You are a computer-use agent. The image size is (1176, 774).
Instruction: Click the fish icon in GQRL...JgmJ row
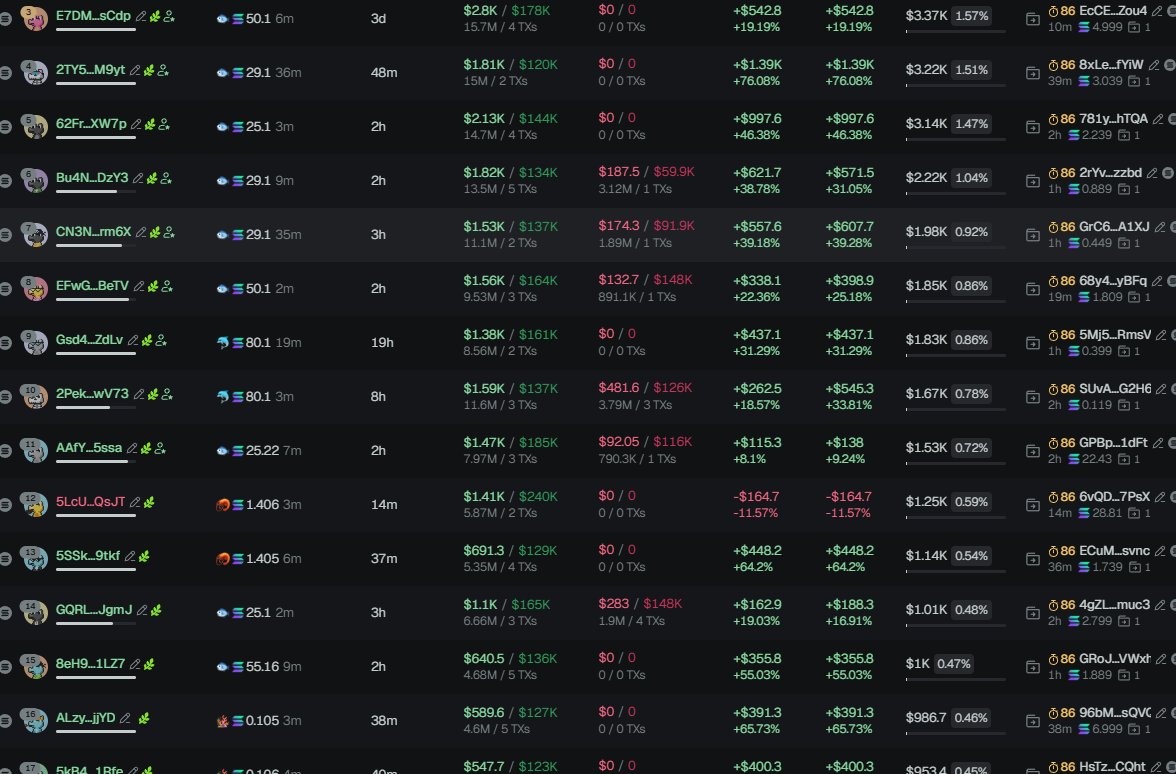pos(222,612)
